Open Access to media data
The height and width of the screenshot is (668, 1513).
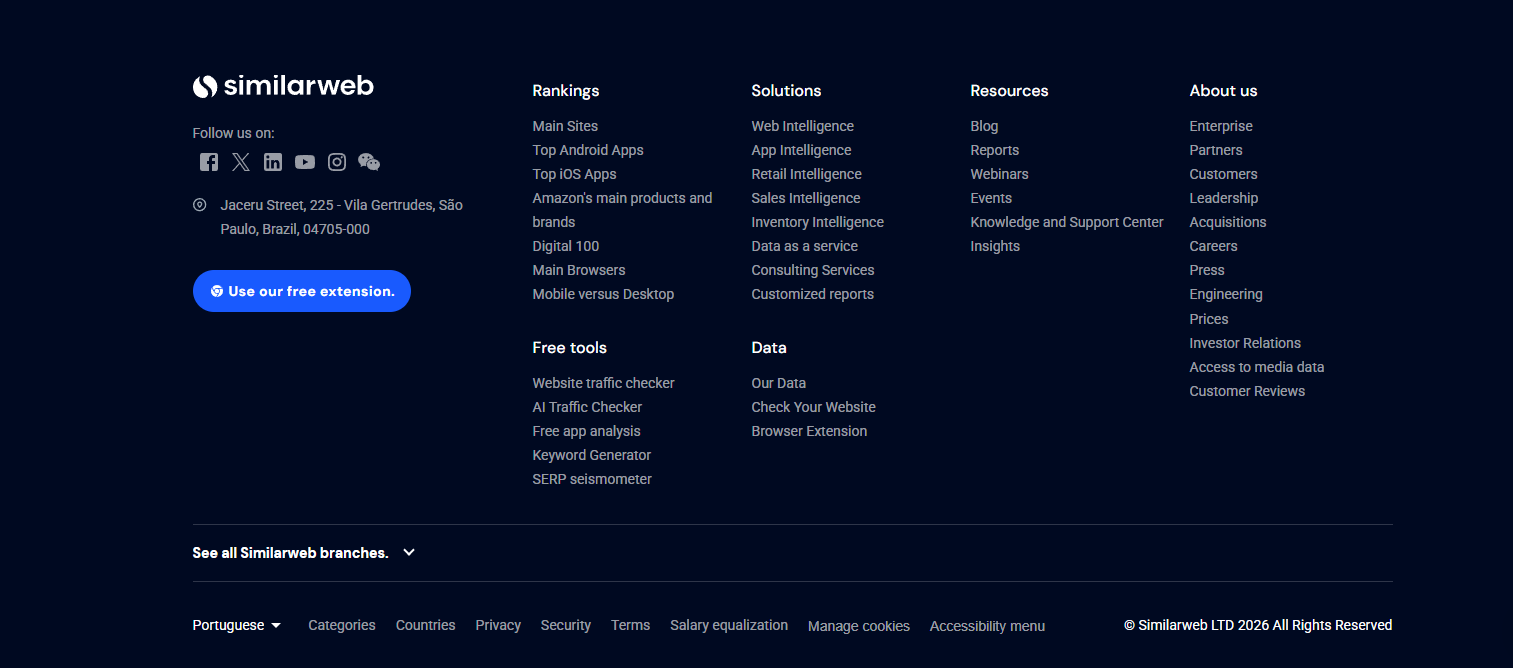[x=1257, y=367]
